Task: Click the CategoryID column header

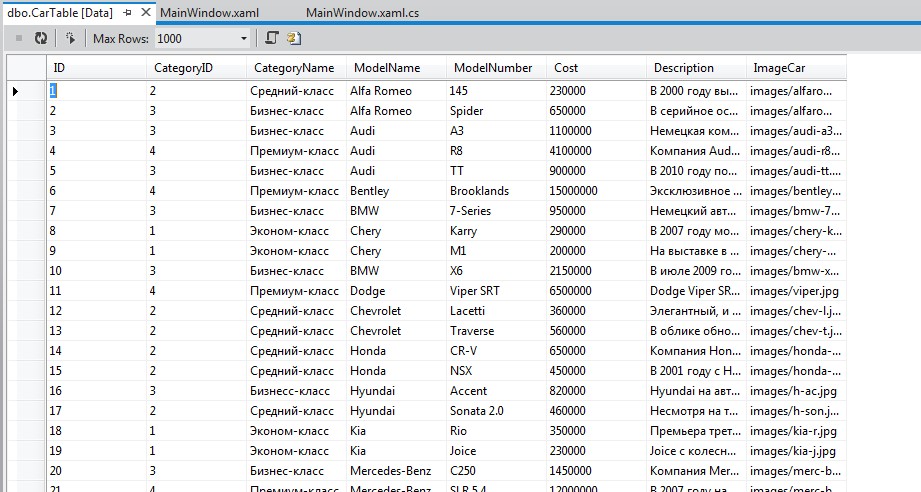Action: point(196,68)
